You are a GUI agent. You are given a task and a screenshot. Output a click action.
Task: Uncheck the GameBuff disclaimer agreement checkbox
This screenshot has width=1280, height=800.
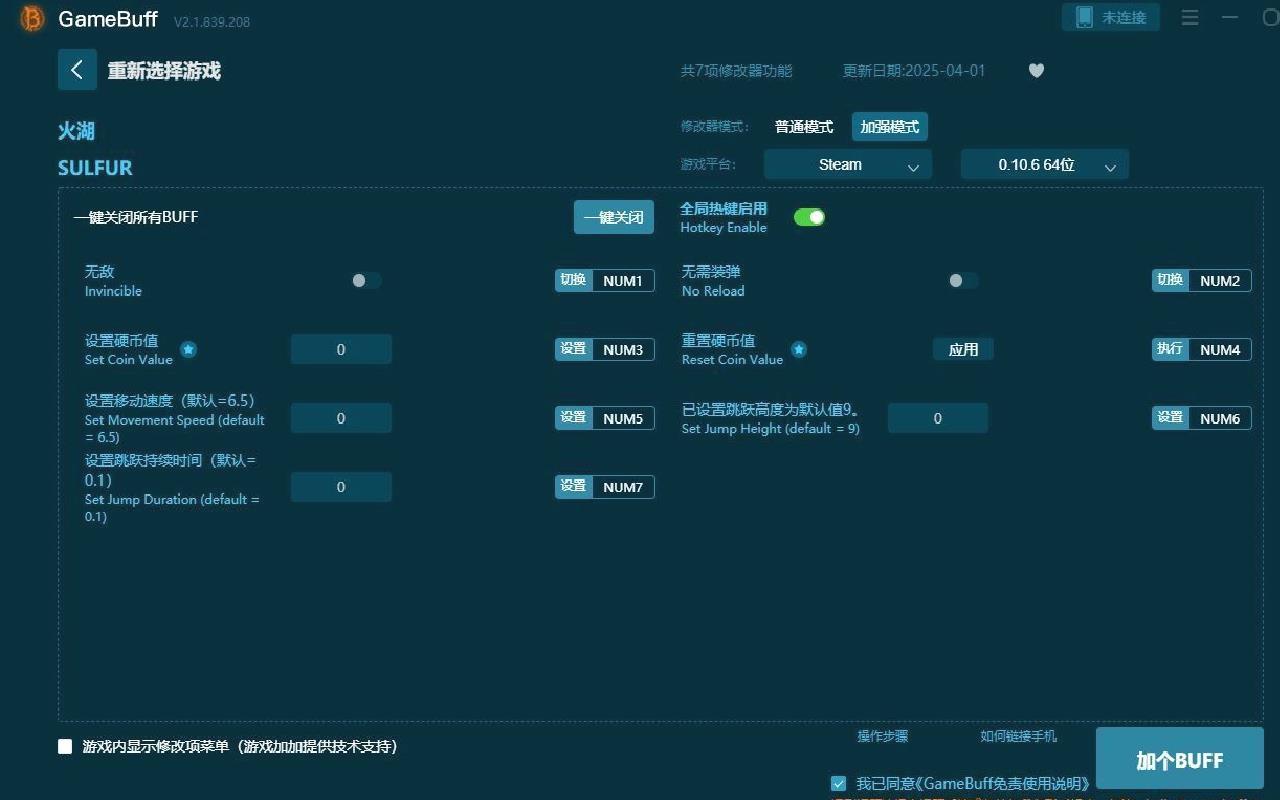pyautogui.click(x=838, y=783)
